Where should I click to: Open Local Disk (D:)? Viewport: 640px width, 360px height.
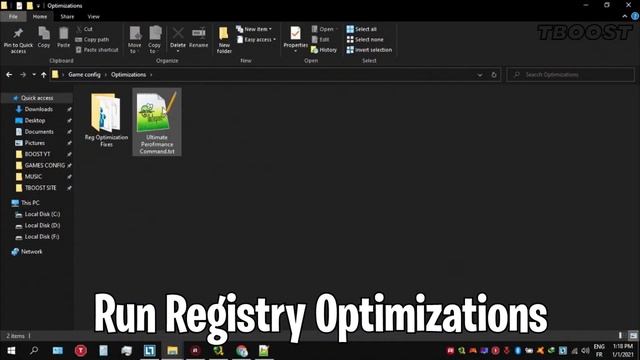pyautogui.click(x=42, y=225)
